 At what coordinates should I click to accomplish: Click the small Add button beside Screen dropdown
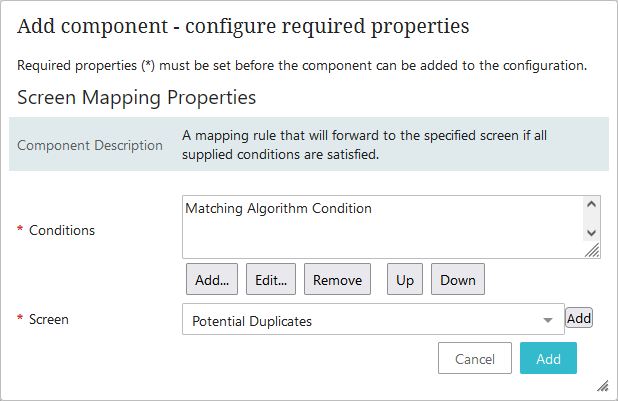pyautogui.click(x=579, y=318)
